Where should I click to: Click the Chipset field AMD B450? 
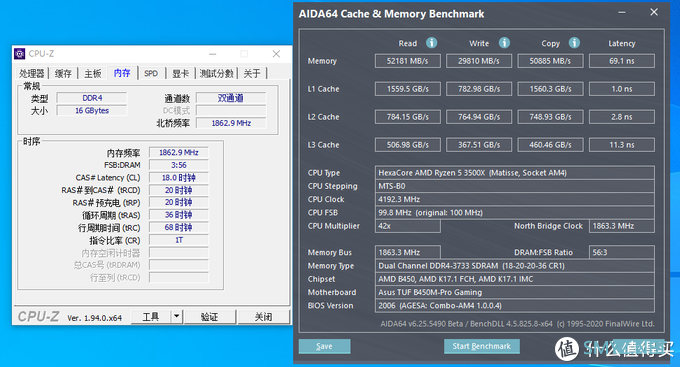point(515,279)
